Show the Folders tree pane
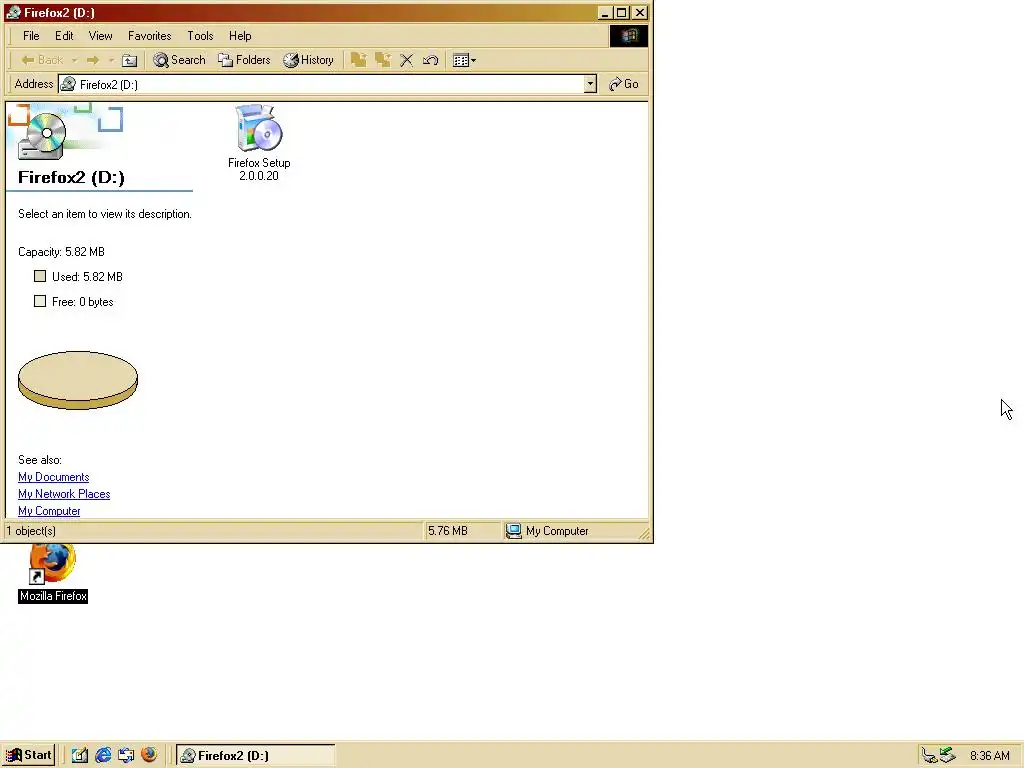The width and height of the screenshot is (1024, 768). tap(244, 60)
